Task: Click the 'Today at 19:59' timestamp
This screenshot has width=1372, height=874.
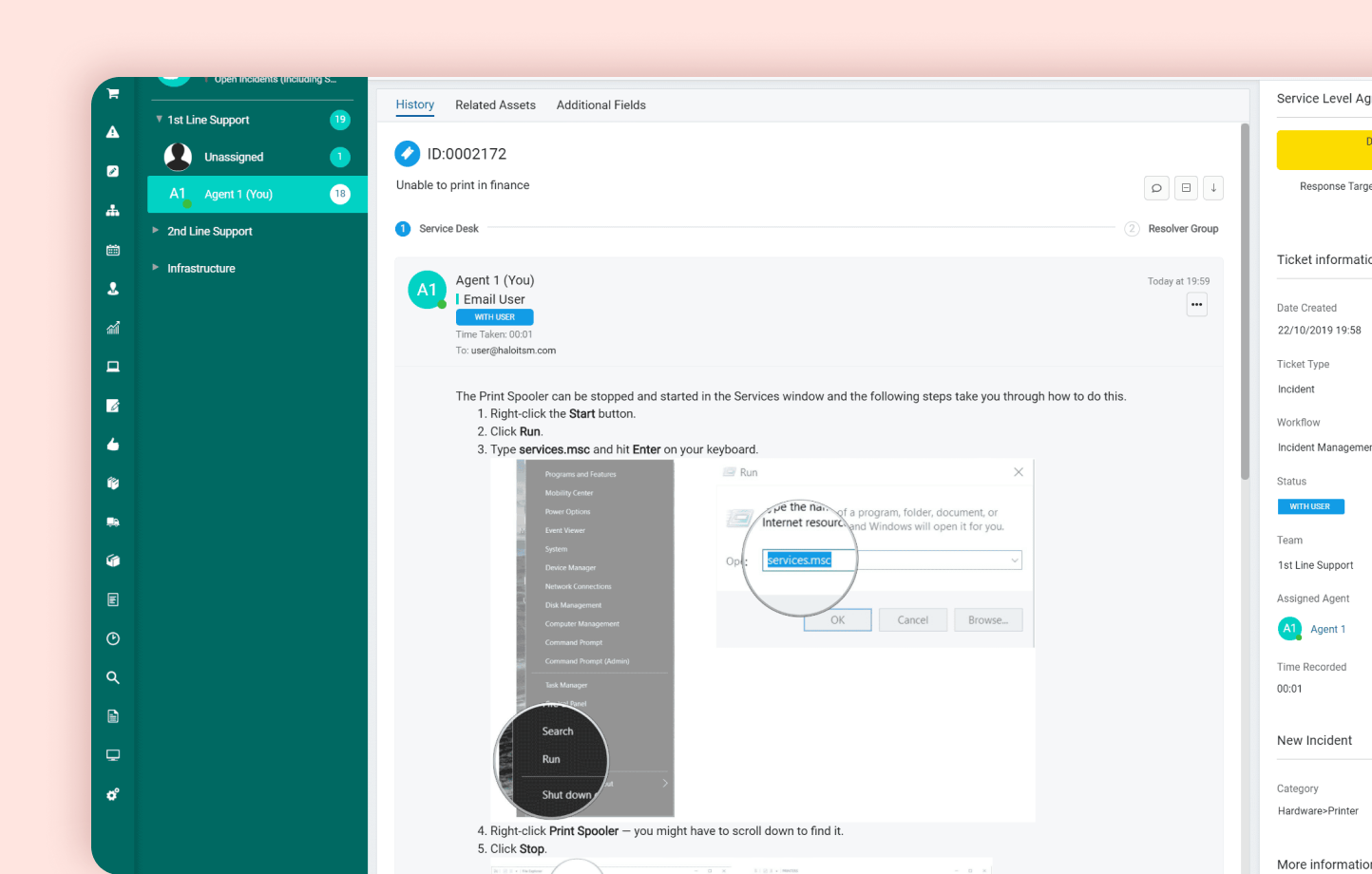Action: coord(1178,281)
